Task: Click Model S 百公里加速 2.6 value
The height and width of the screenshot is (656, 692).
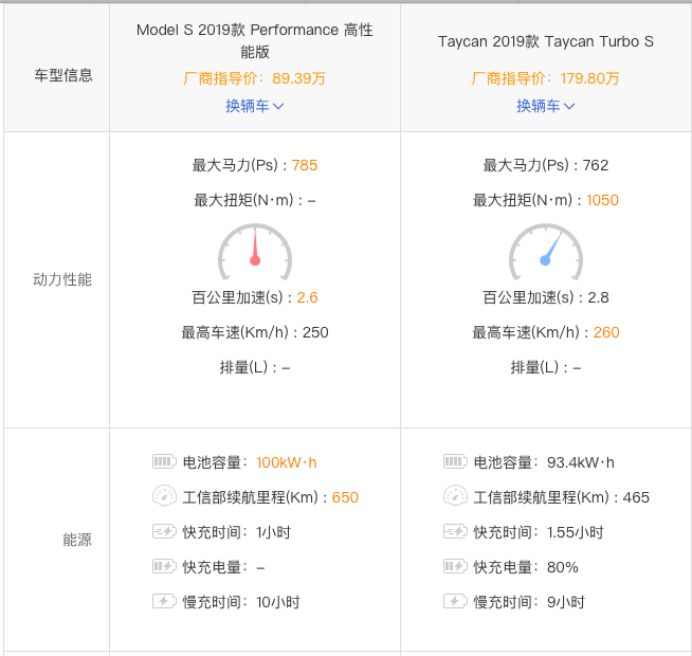Action: click(x=307, y=298)
